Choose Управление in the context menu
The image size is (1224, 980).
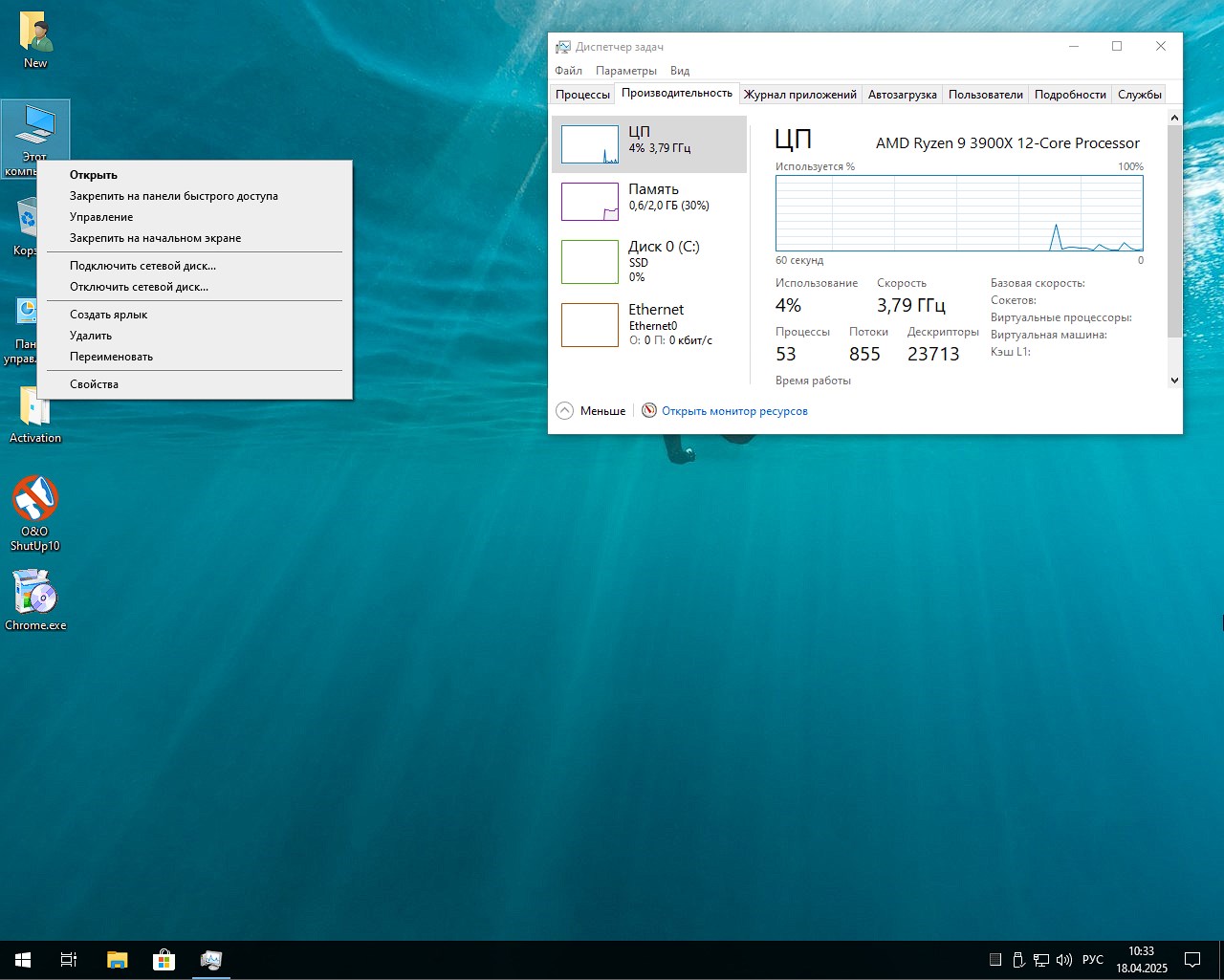click(101, 217)
